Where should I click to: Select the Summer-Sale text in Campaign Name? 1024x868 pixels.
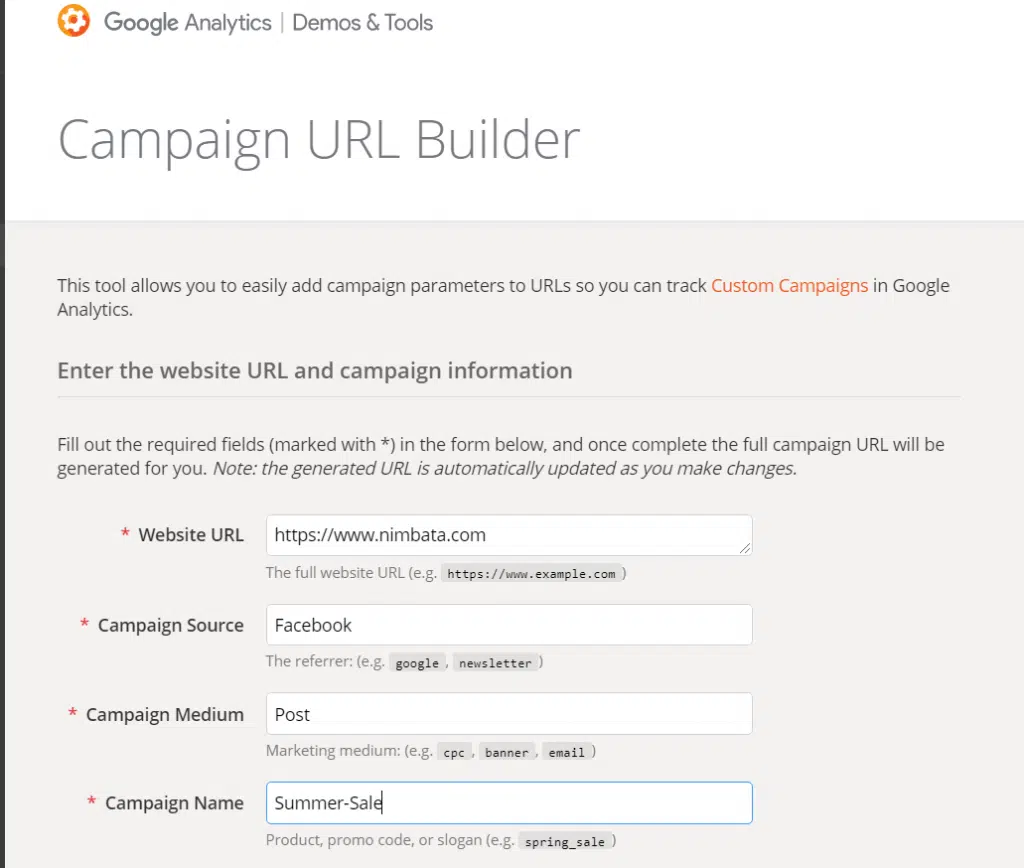tap(328, 802)
